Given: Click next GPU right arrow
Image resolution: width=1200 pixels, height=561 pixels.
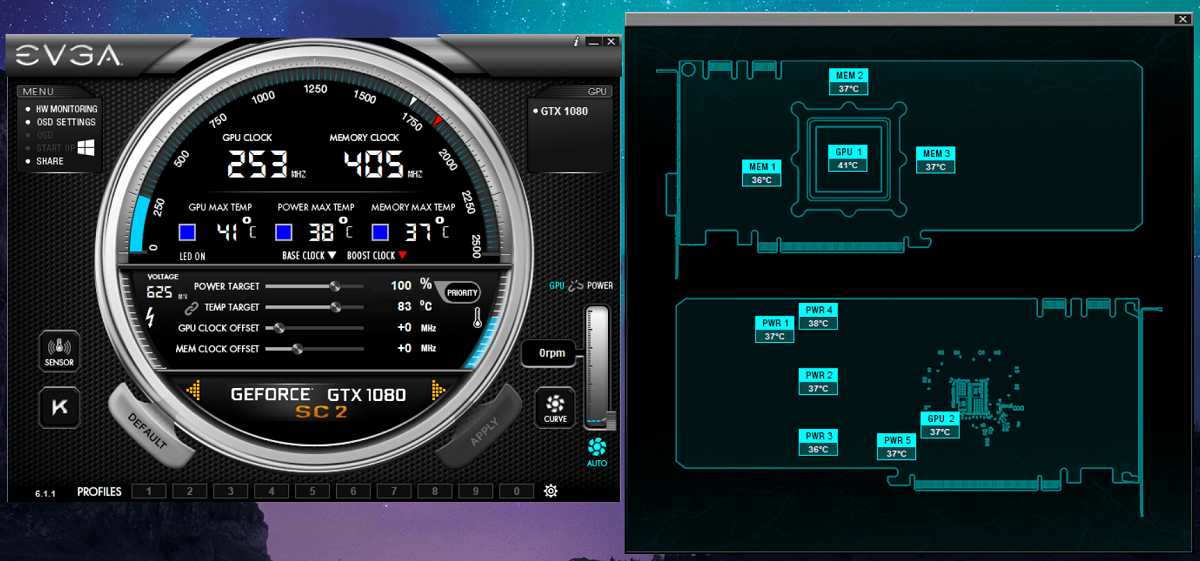Looking at the screenshot, I should [438, 391].
